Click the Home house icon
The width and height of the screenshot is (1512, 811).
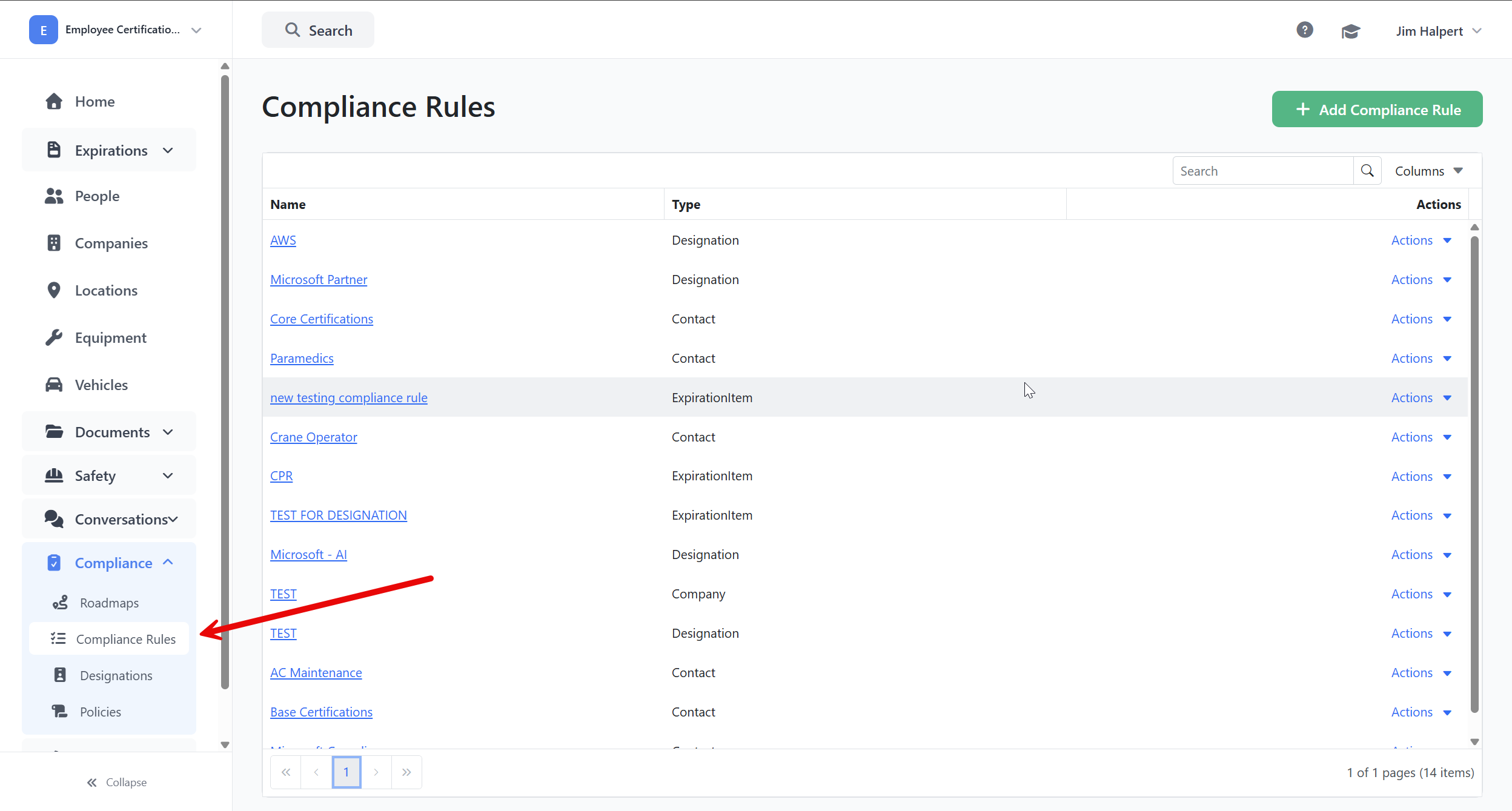pyautogui.click(x=54, y=101)
